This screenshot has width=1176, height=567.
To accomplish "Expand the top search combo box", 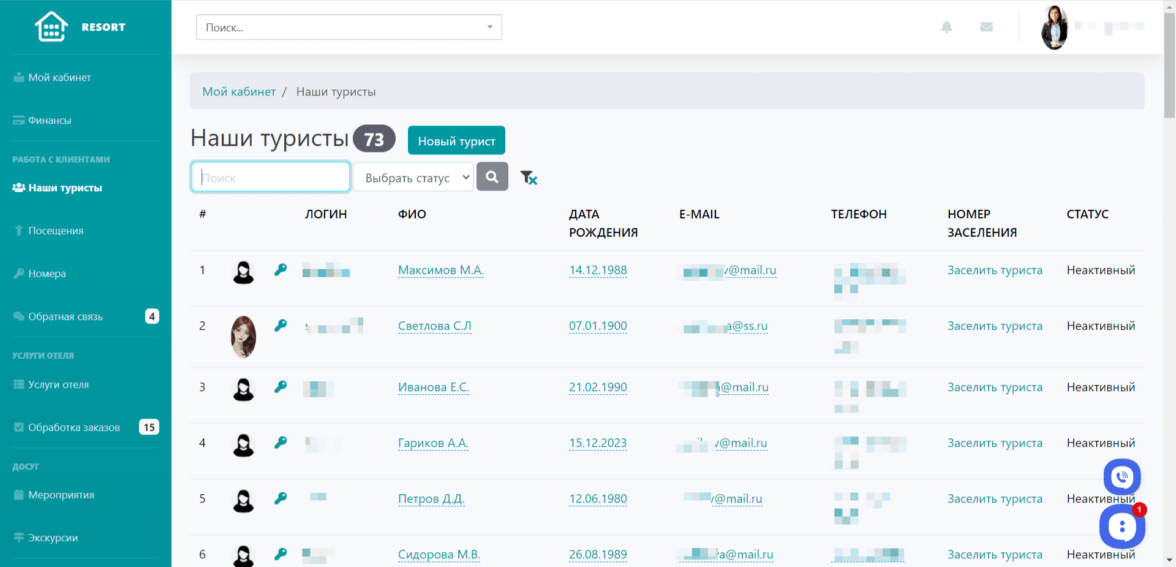I will pos(348,27).
